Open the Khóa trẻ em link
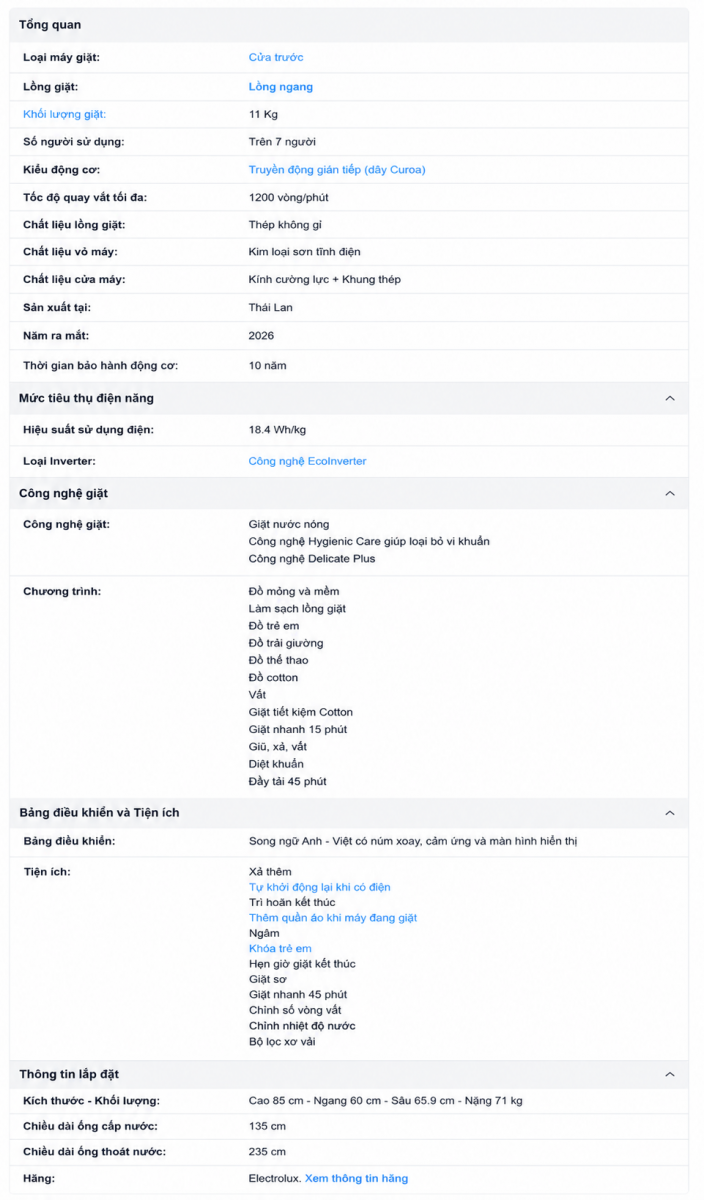The height and width of the screenshot is (1200, 704). [x=280, y=948]
